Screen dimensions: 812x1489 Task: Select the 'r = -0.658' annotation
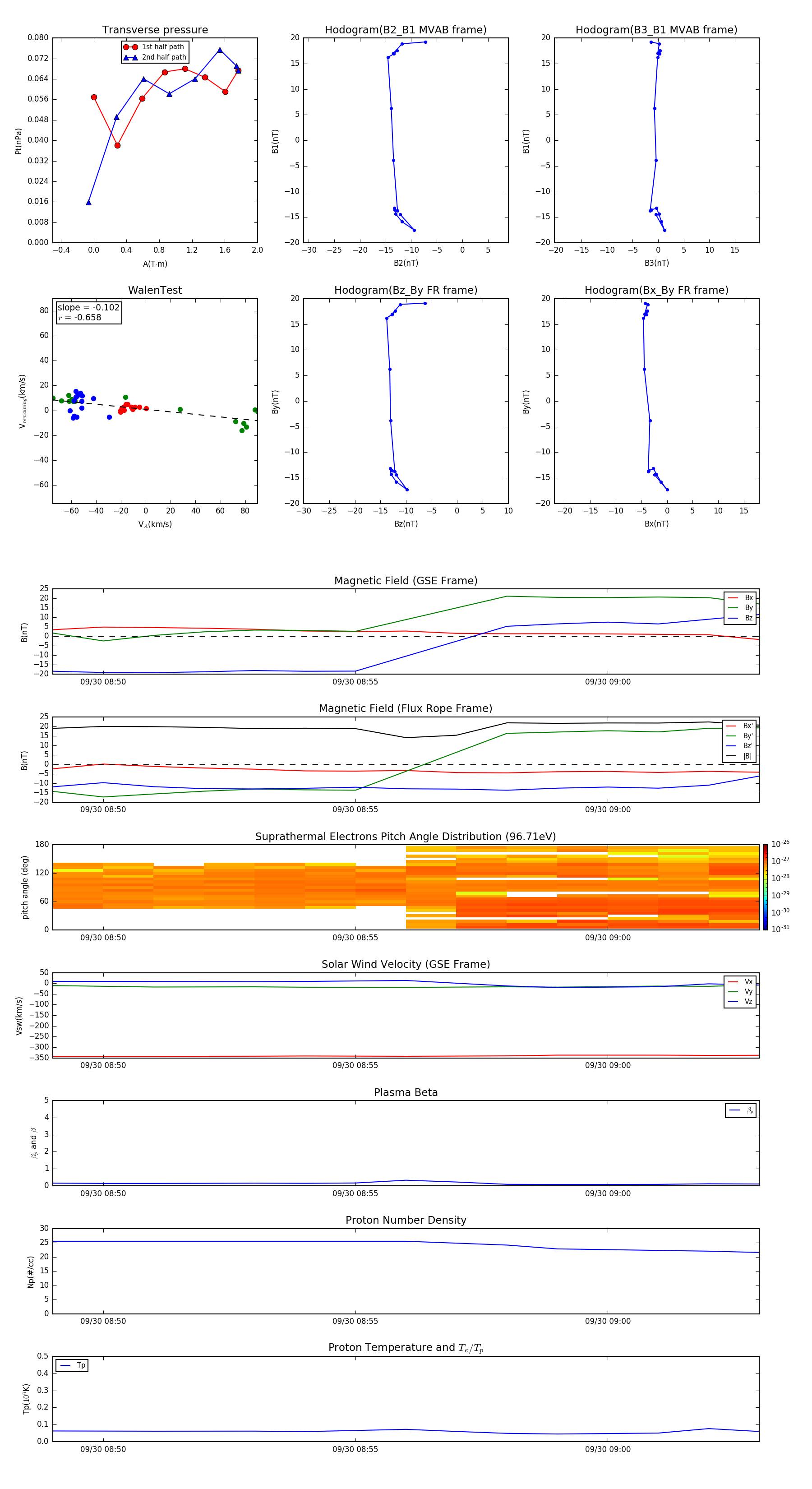click(x=80, y=318)
